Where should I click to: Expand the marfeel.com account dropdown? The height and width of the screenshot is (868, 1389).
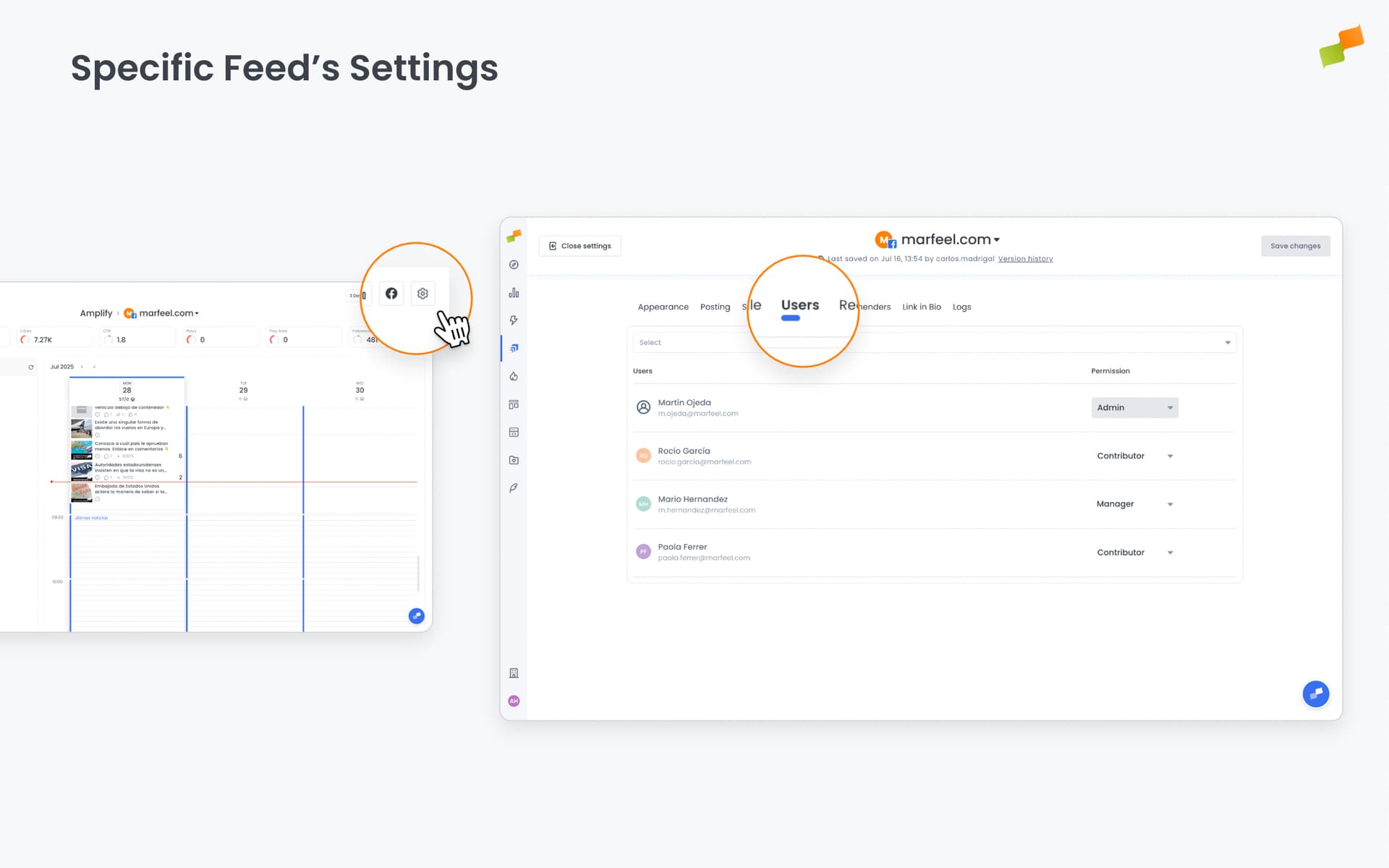tap(998, 239)
